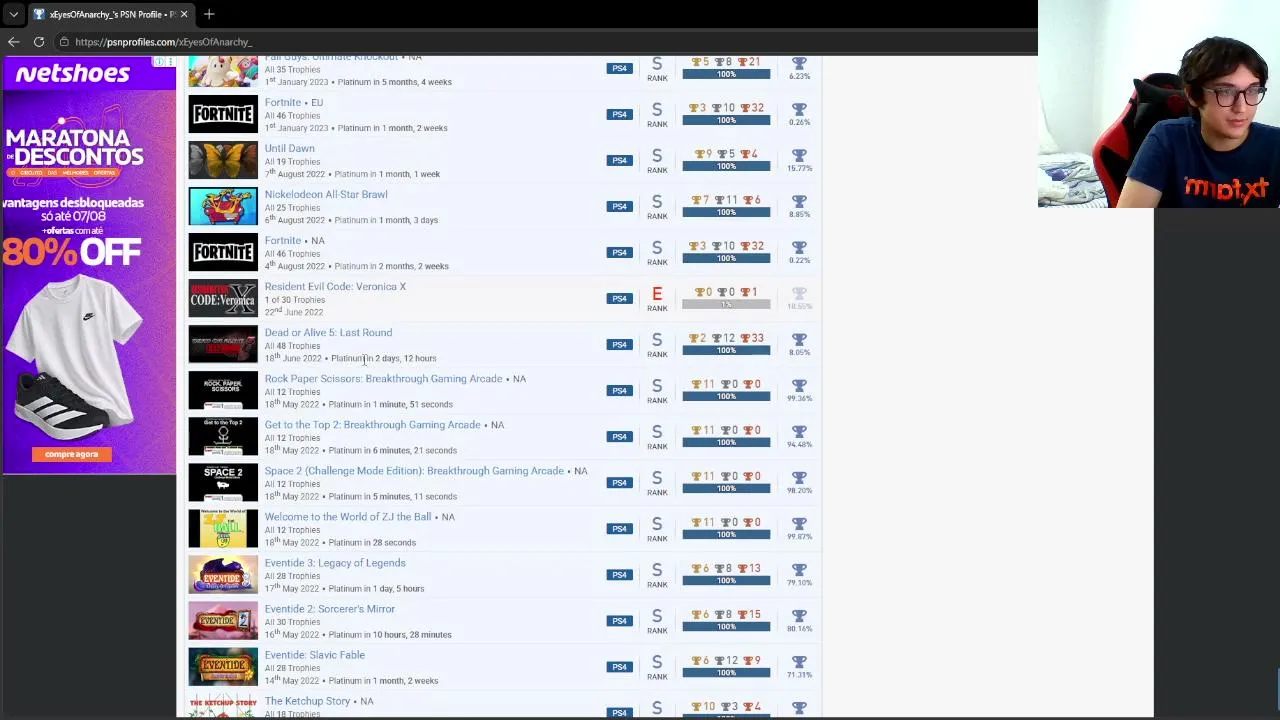Open Eventide 2: Sorcerer's Mirror link
This screenshot has width=1280, height=720.
[329, 608]
